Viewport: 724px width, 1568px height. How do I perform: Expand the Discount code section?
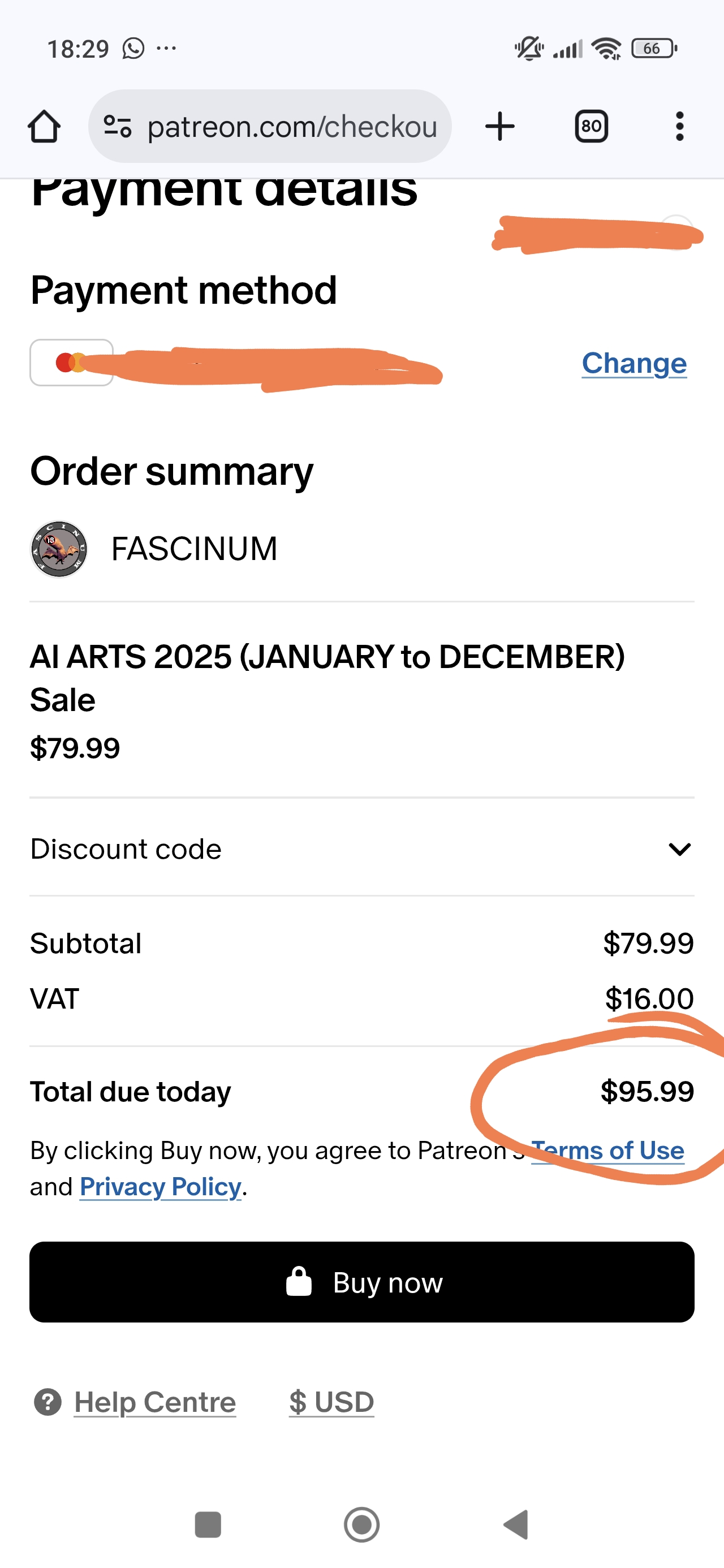pos(126,849)
